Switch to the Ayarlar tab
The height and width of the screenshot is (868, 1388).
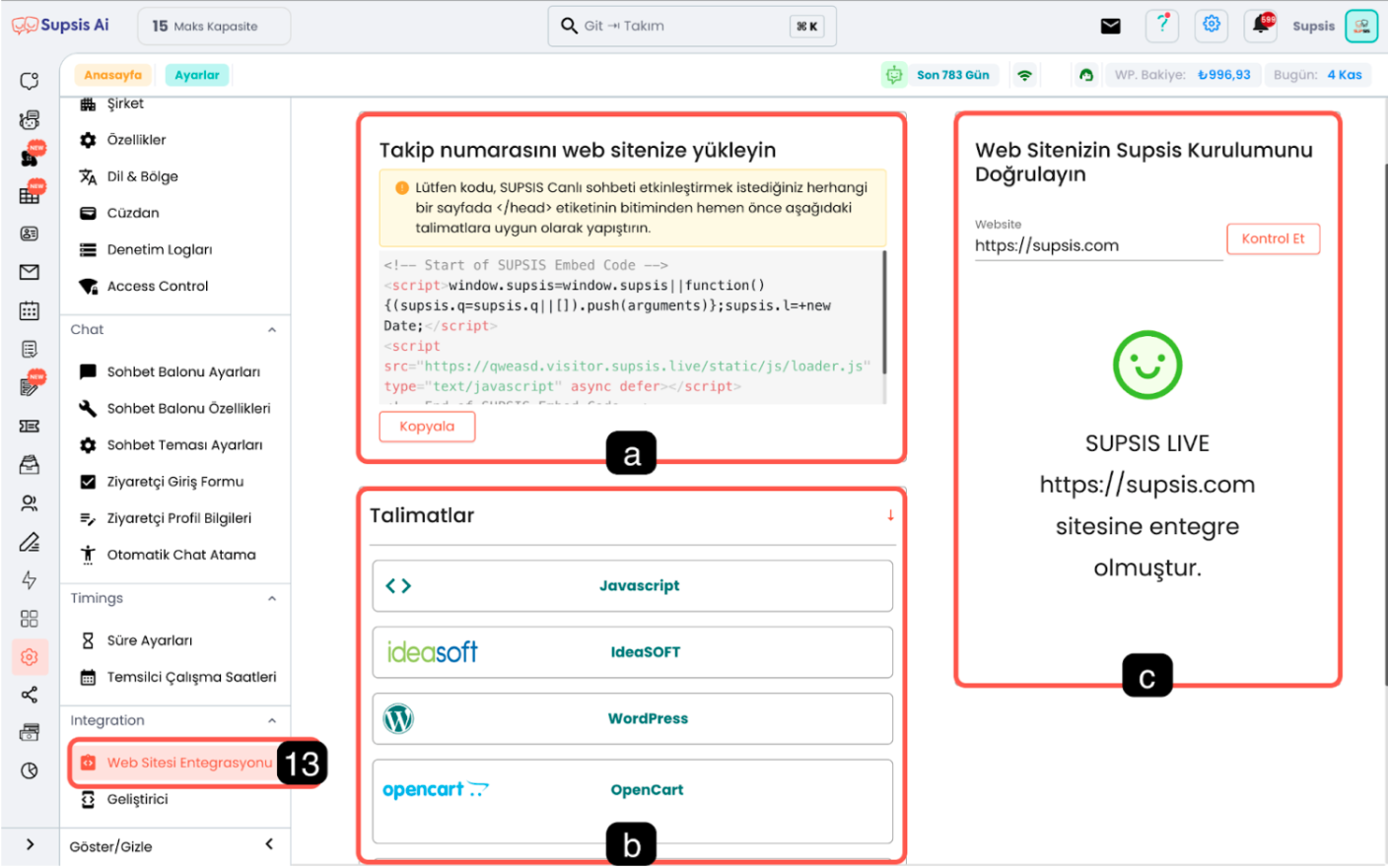tap(197, 75)
